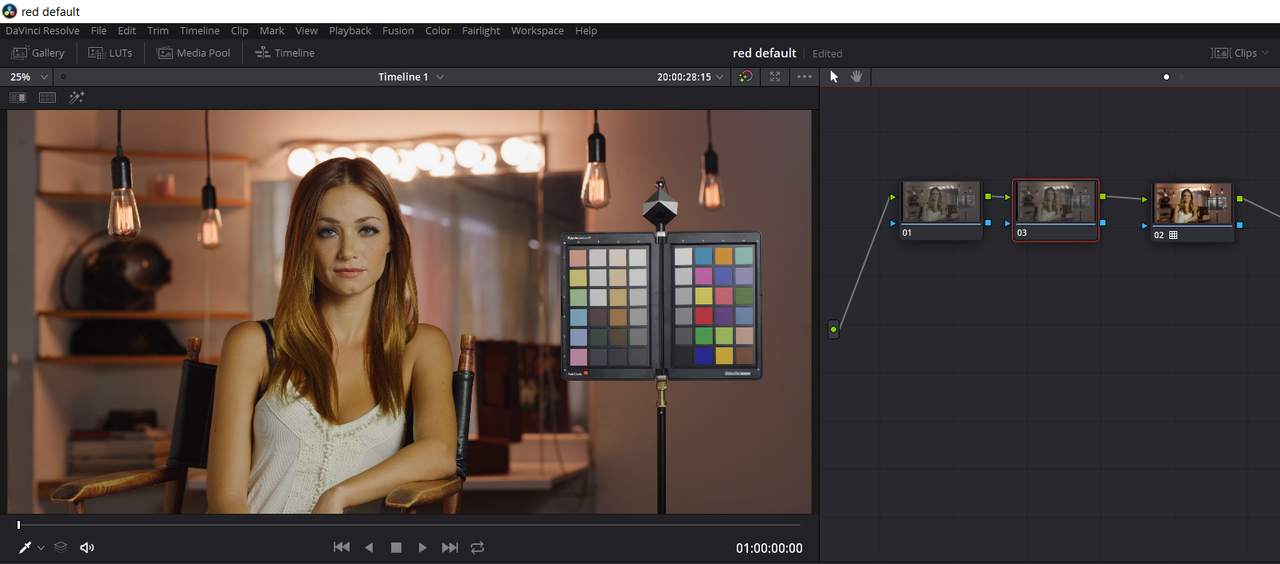The image size is (1280, 564).
Task: Click node 01 green RGB output square
Action: (988, 197)
